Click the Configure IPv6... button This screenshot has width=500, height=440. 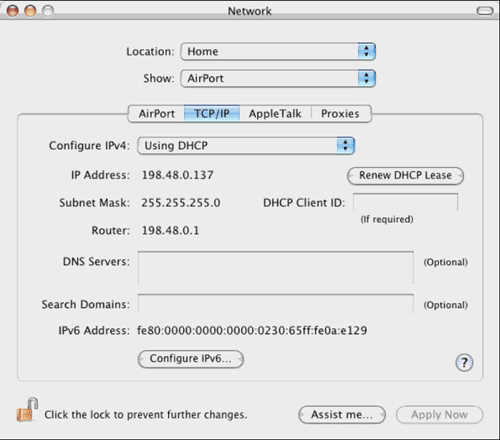pyautogui.click(x=191, y=359)
